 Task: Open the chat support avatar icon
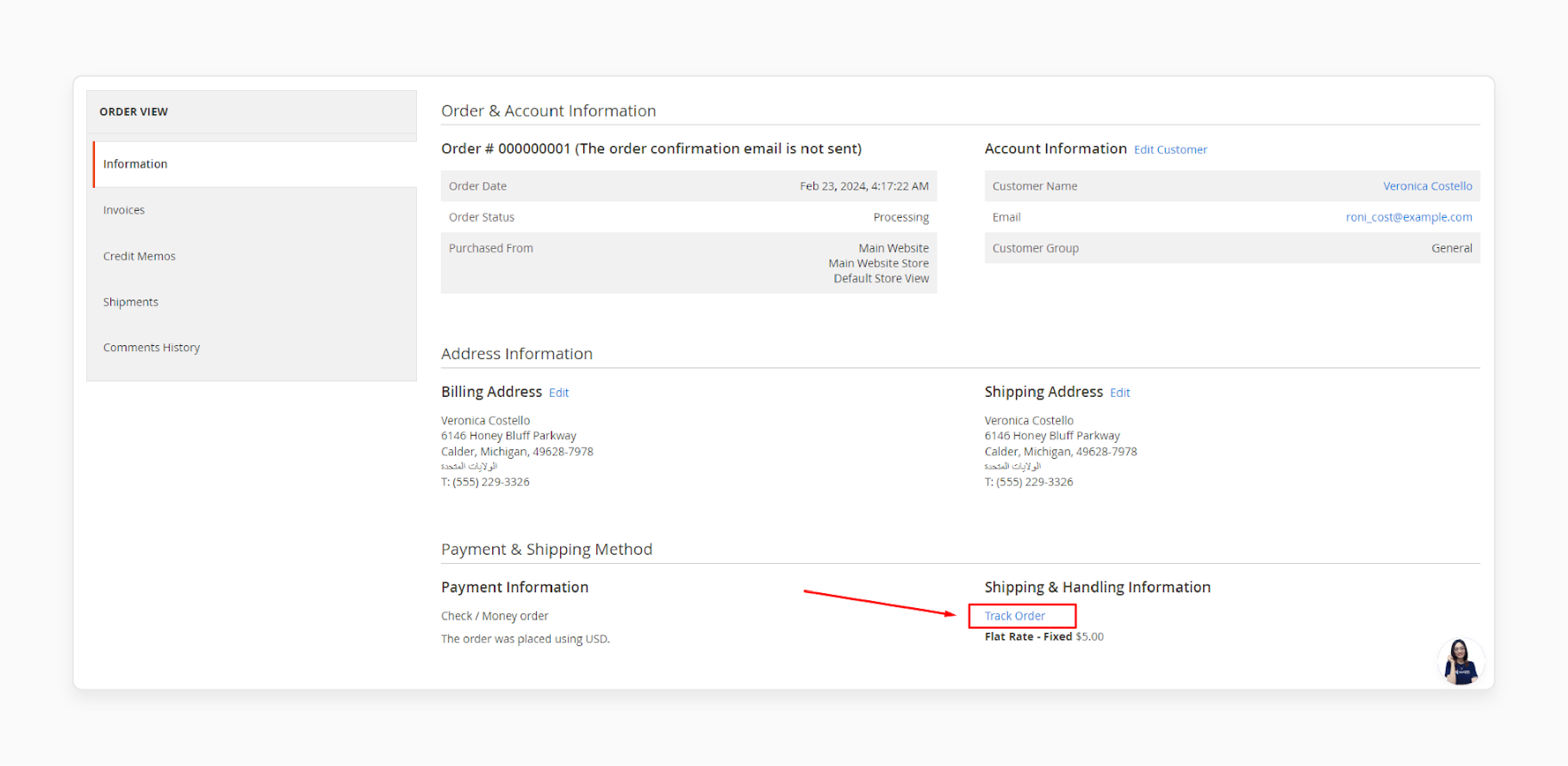coord(1461,661)
